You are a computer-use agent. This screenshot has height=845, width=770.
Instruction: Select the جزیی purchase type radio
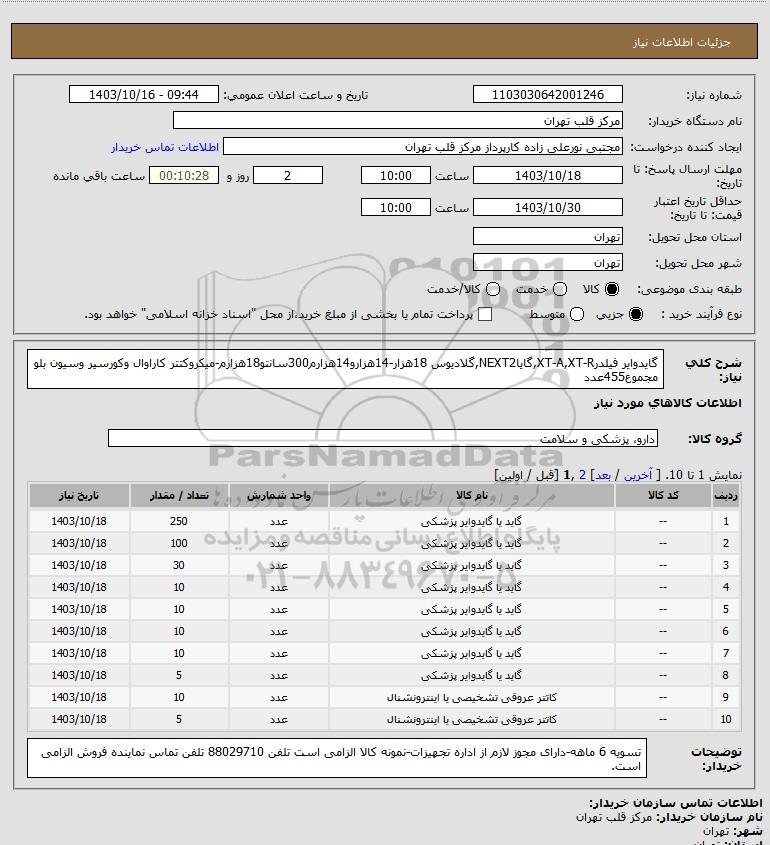pyautogui.click(x=636, y=314)
